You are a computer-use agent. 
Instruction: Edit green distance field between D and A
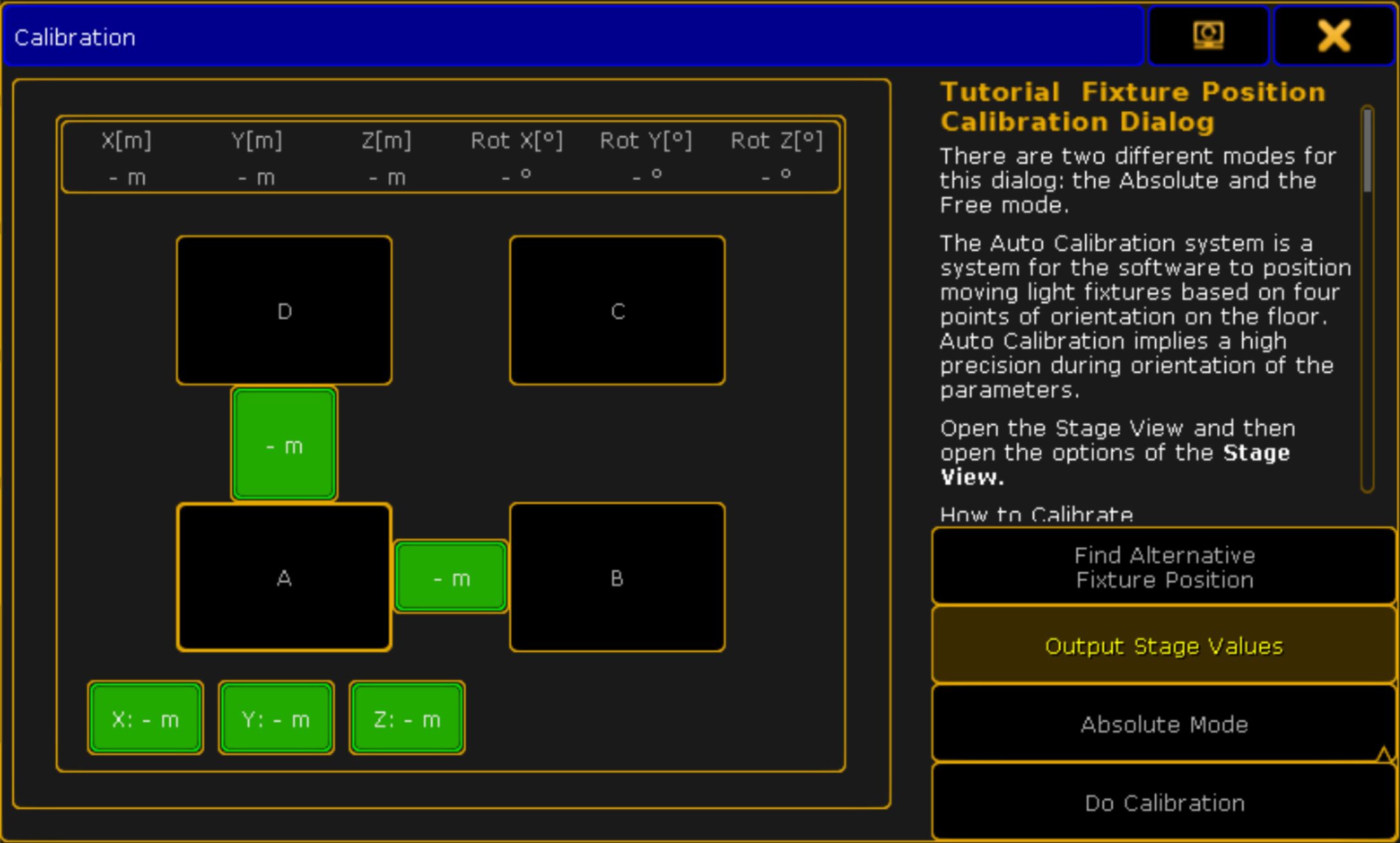284,444
